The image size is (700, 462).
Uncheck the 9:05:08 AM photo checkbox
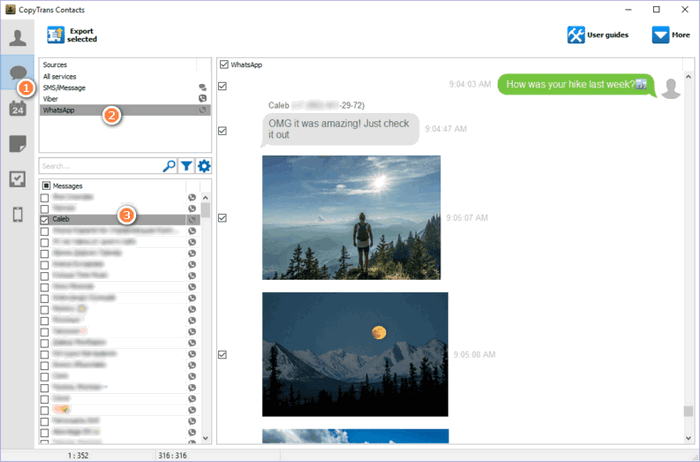pos(222,354)
